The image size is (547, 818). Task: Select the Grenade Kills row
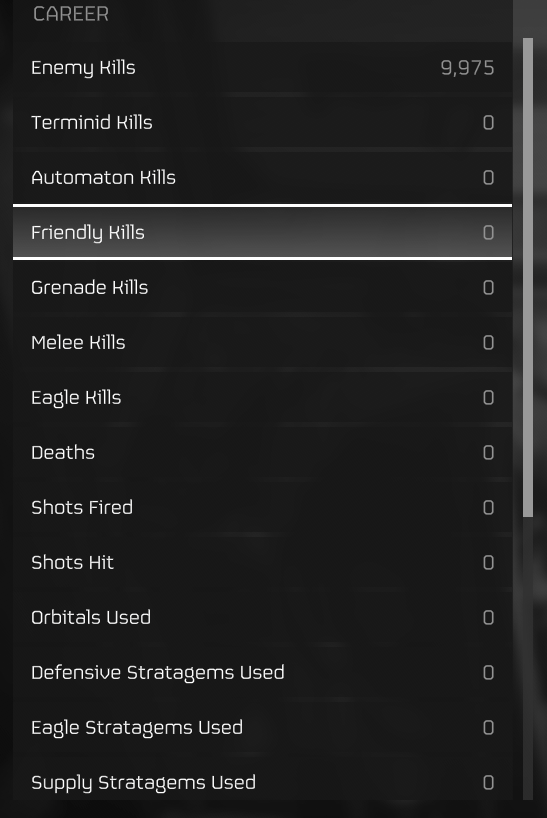262,287
